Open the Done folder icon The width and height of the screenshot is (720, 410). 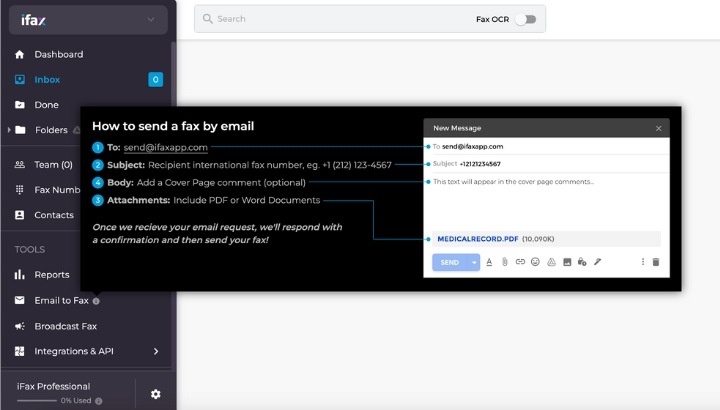point(19,105)
